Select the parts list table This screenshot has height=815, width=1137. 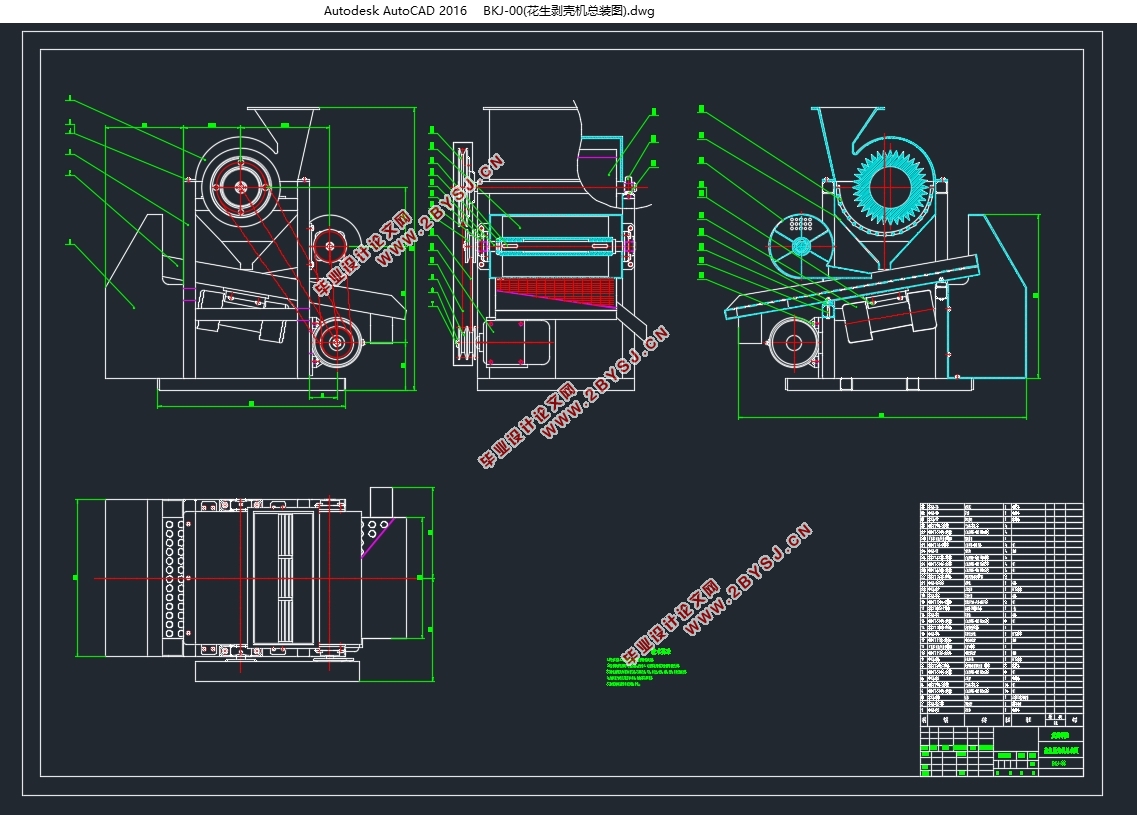[1001, 613]
